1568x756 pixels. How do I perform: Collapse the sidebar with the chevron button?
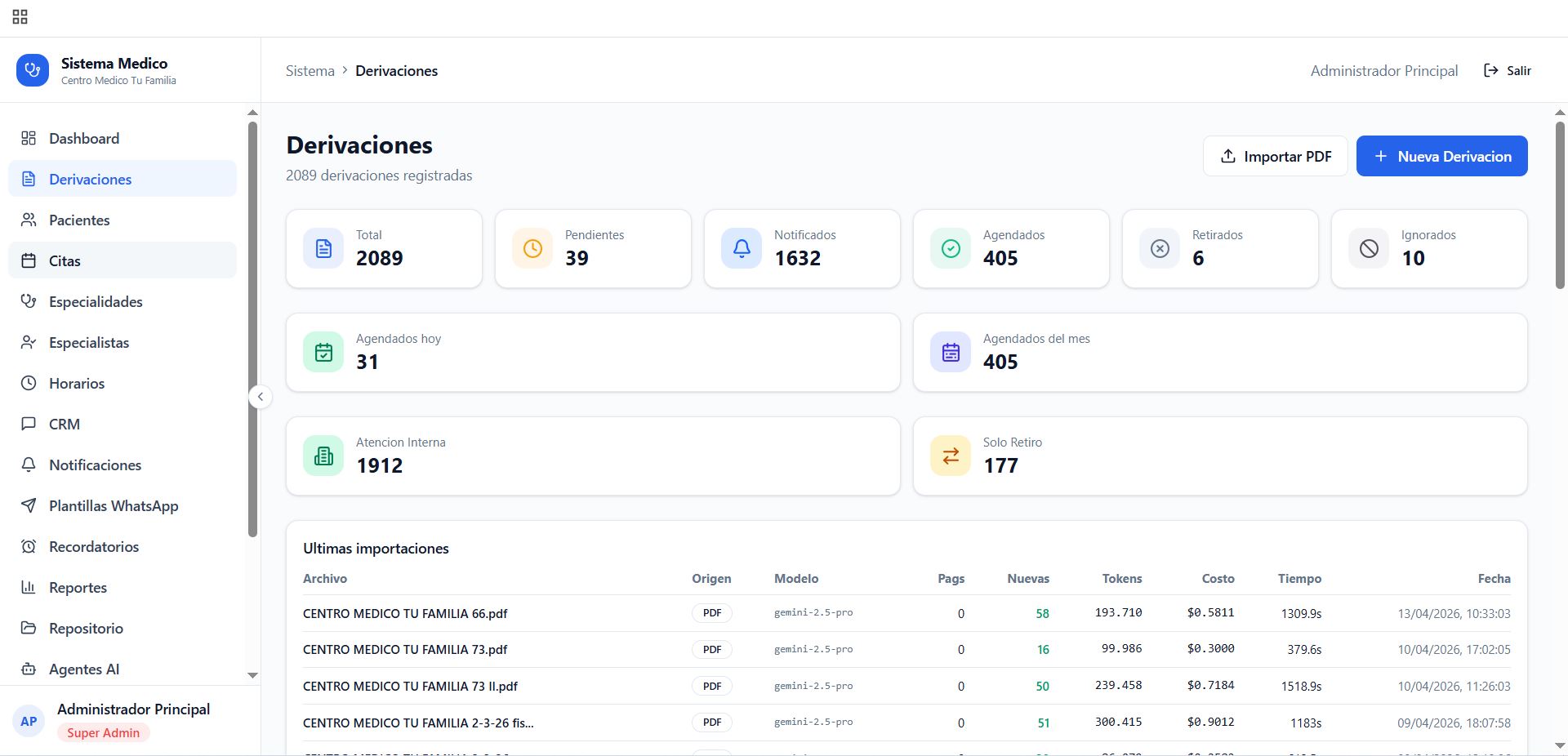point(261,397)
